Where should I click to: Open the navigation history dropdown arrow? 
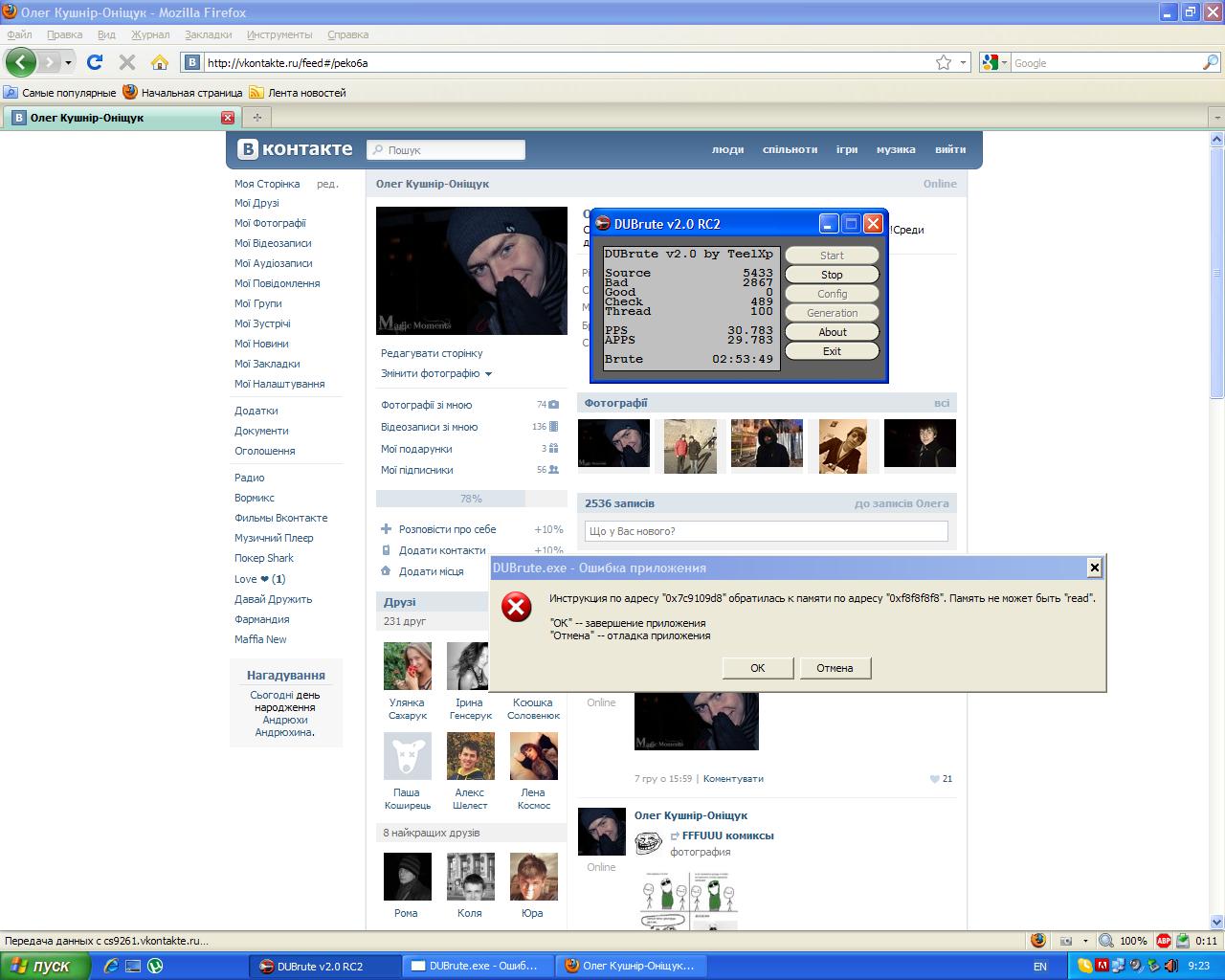click(69, 63)
